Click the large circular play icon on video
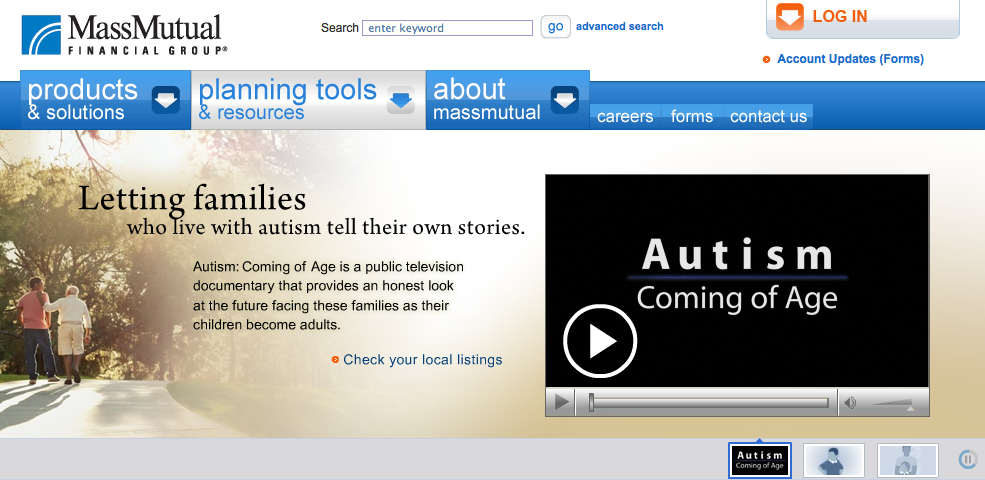This screenshot has width=985, height=480. coord(600,341)
